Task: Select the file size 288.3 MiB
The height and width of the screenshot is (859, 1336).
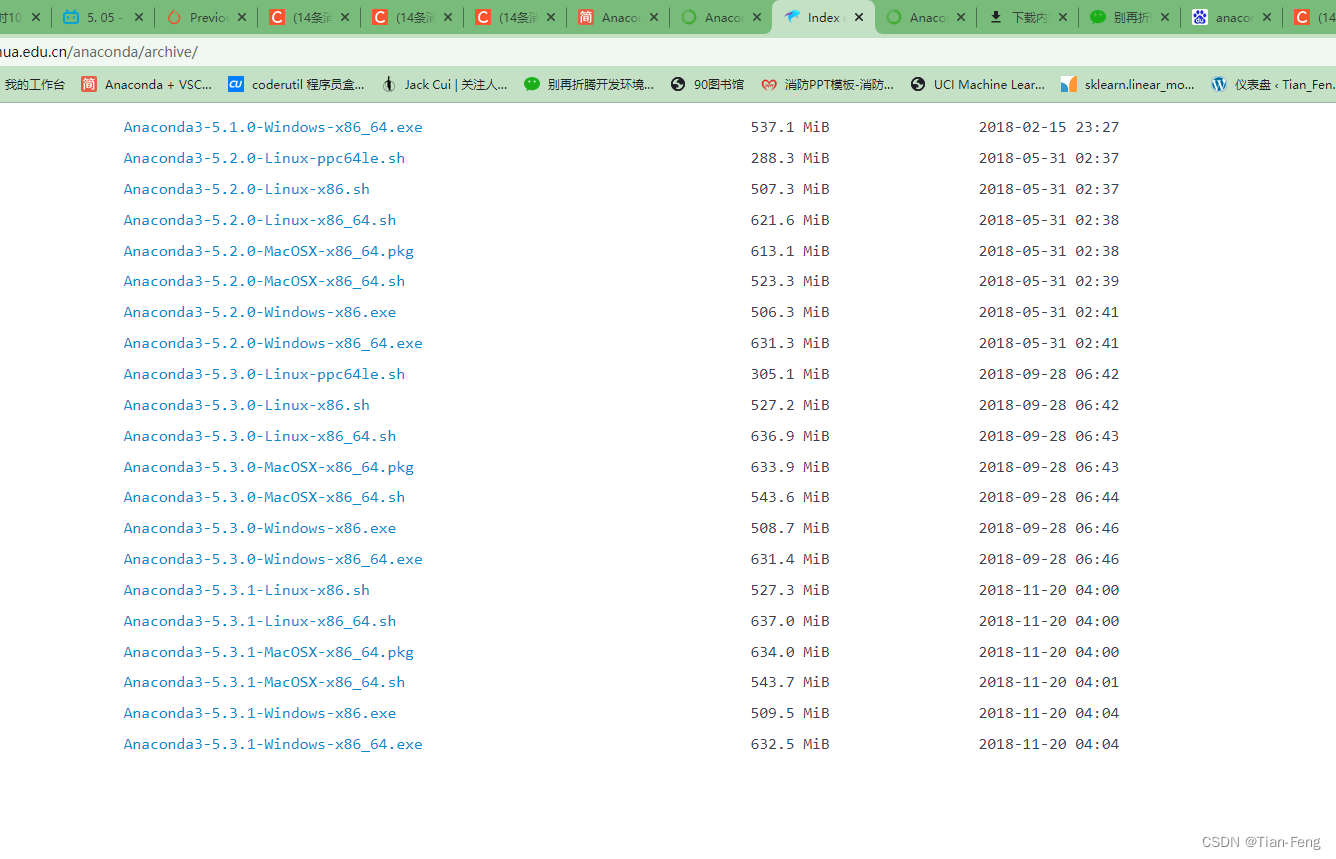Action: tap(790, 158)
